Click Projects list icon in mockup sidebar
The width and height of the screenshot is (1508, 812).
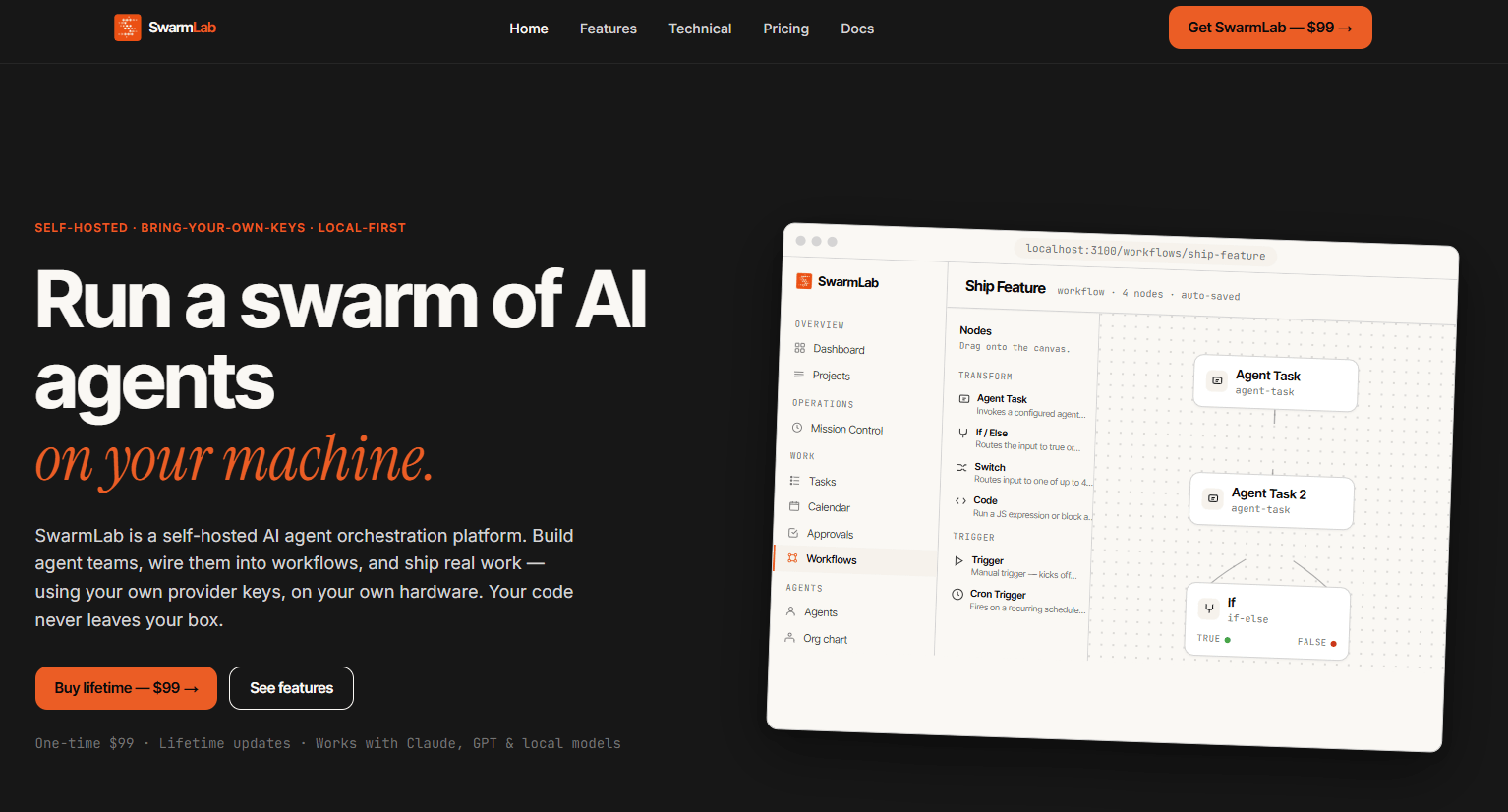(799, 375)
